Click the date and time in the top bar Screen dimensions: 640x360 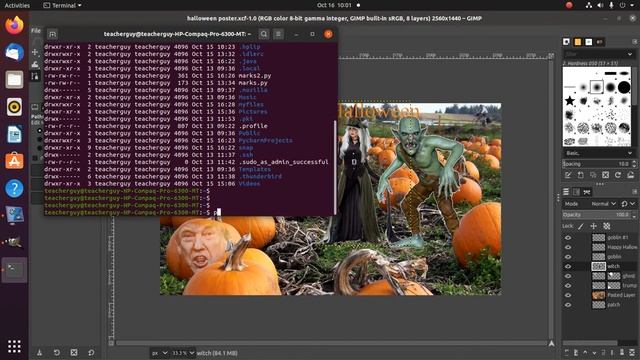[334, 5]
